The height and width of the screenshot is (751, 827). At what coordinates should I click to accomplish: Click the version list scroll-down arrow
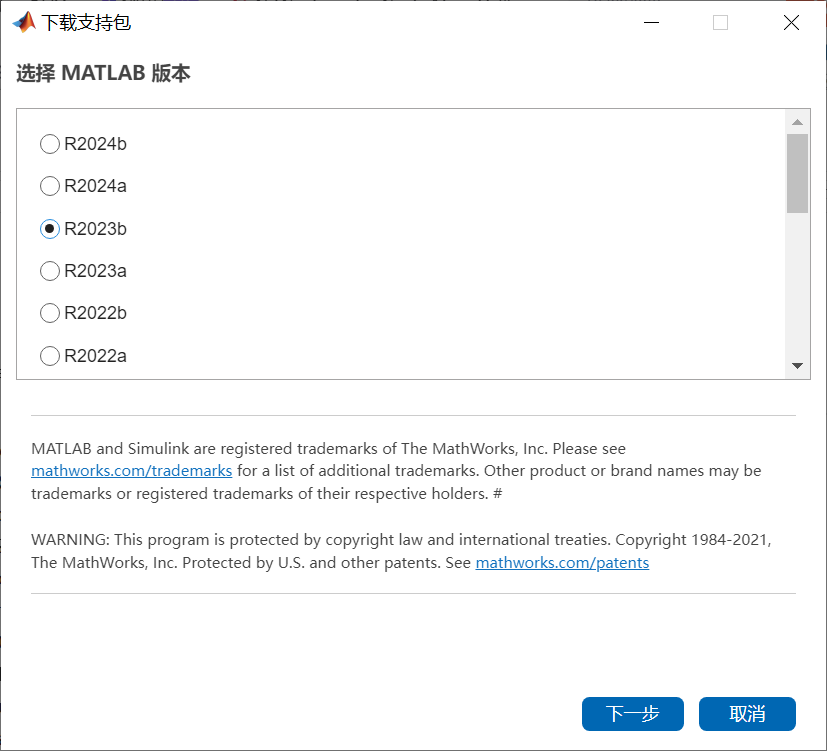pos(797,365)
